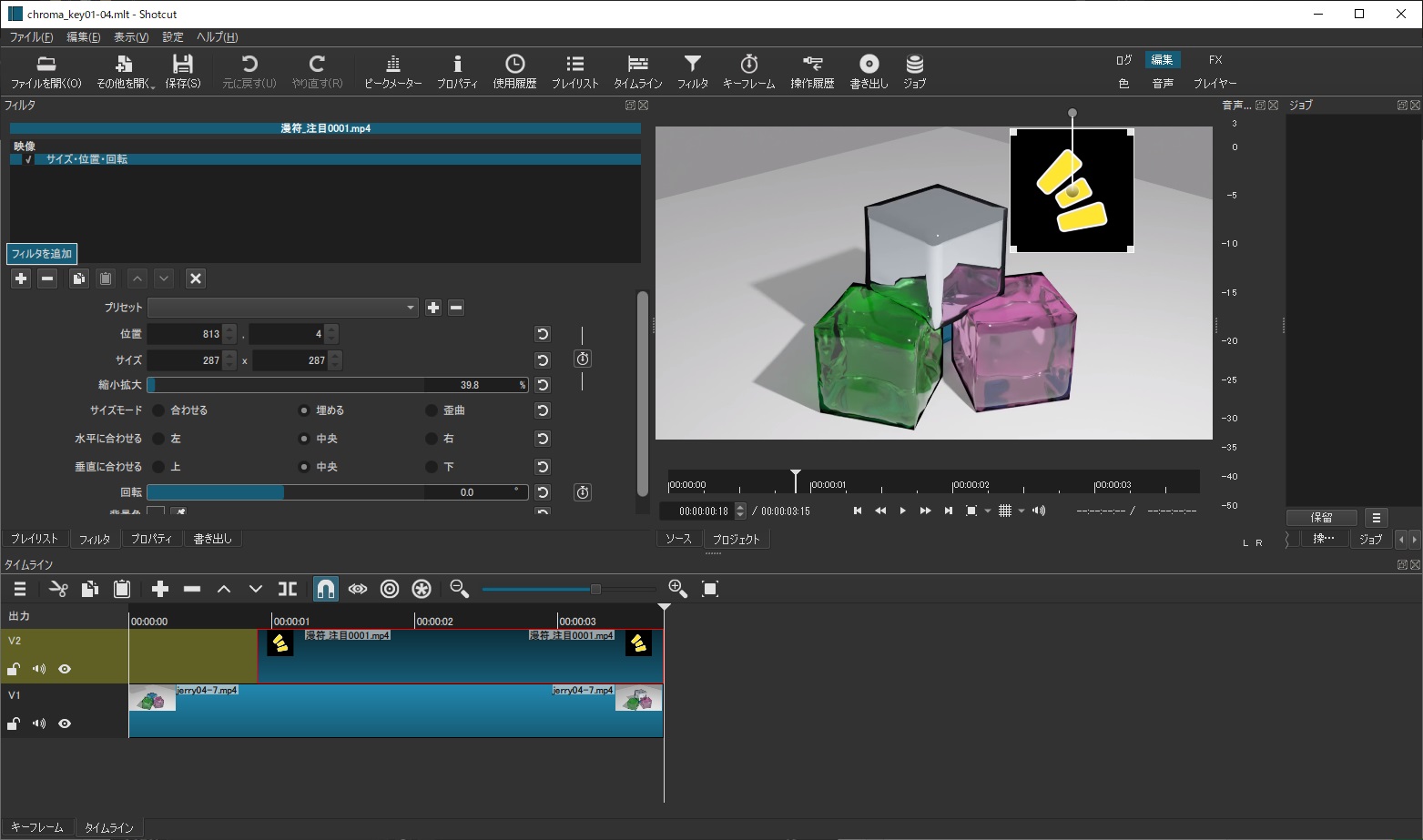Toggle timeline snapping magnet icon

coord(325,589)
